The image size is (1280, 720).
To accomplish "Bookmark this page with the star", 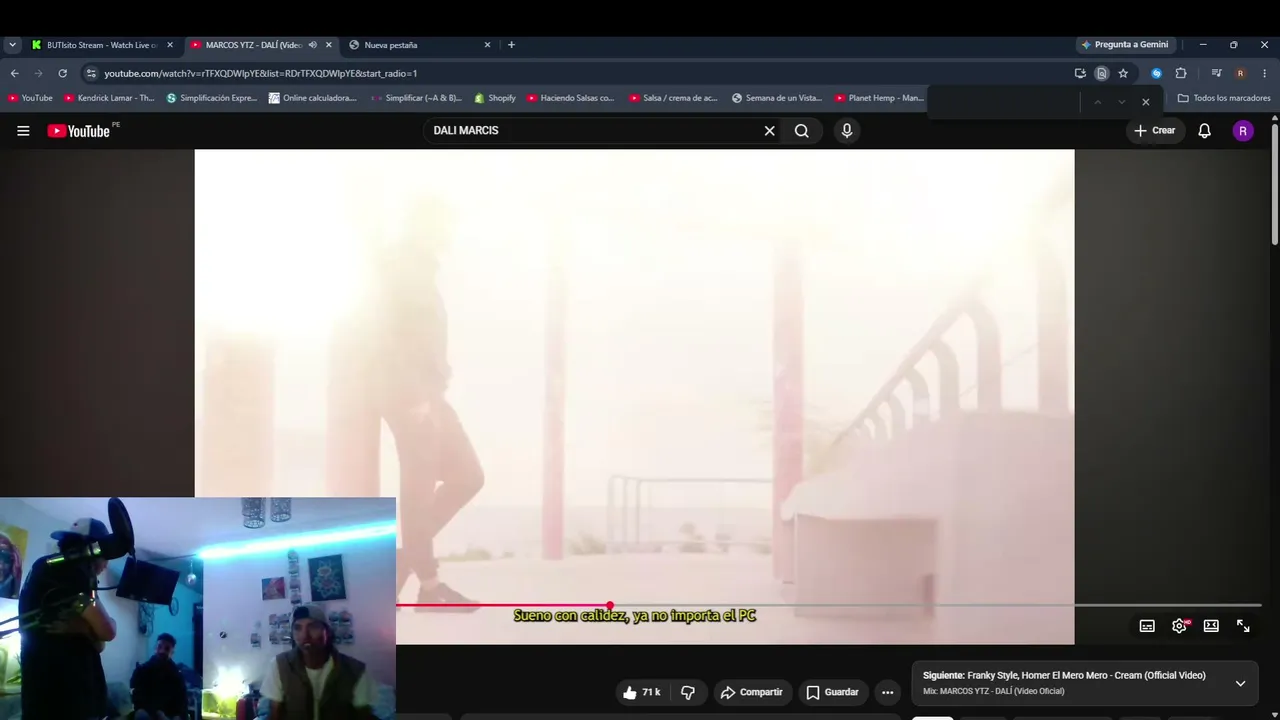I will pos(1123,73).
